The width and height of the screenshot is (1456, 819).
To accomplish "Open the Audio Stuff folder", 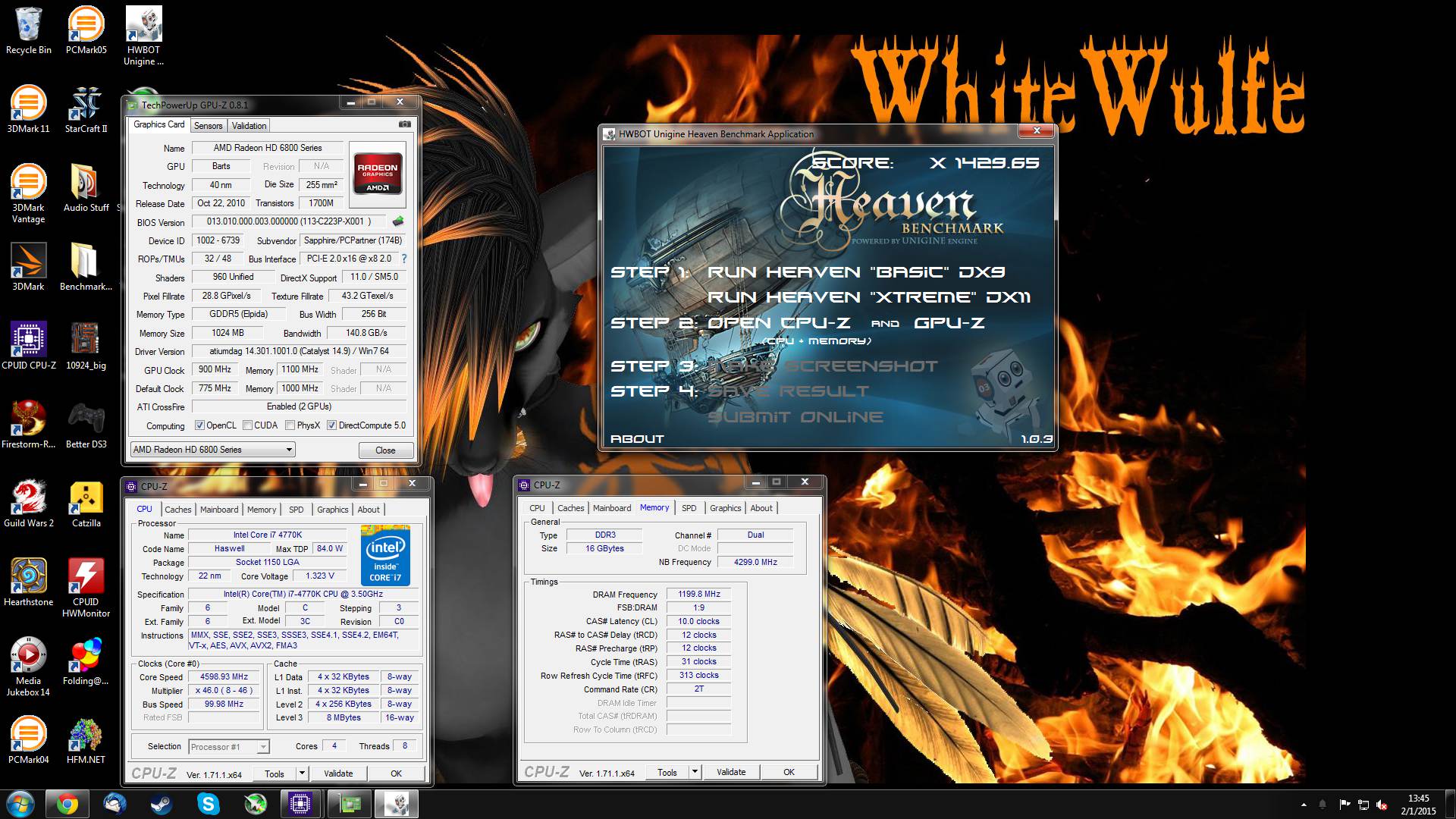I will point(86,188).
